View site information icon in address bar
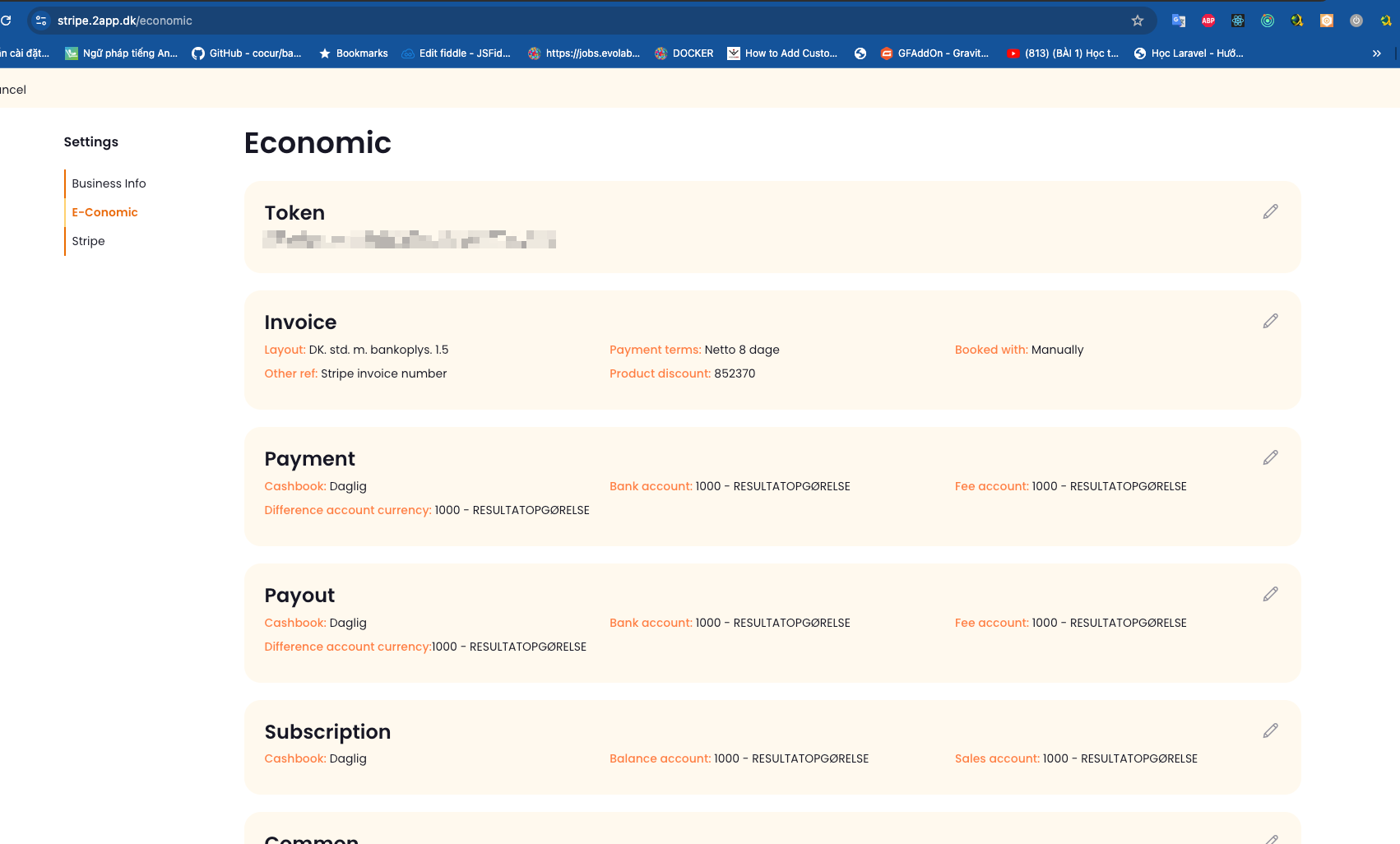Image resolution: width=1400 pixels, height=844 pixels. click(41, 21)
